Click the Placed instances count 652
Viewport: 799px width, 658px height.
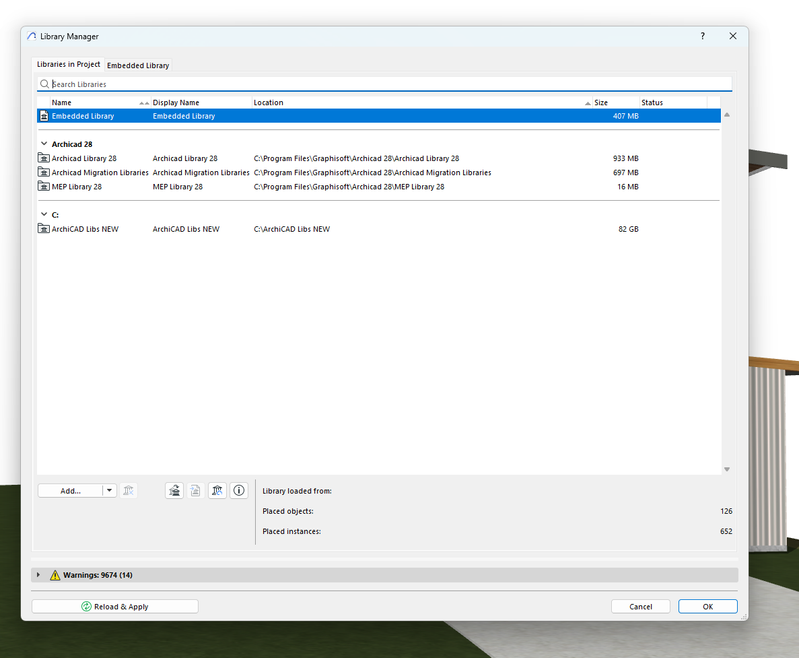point(726,531)
